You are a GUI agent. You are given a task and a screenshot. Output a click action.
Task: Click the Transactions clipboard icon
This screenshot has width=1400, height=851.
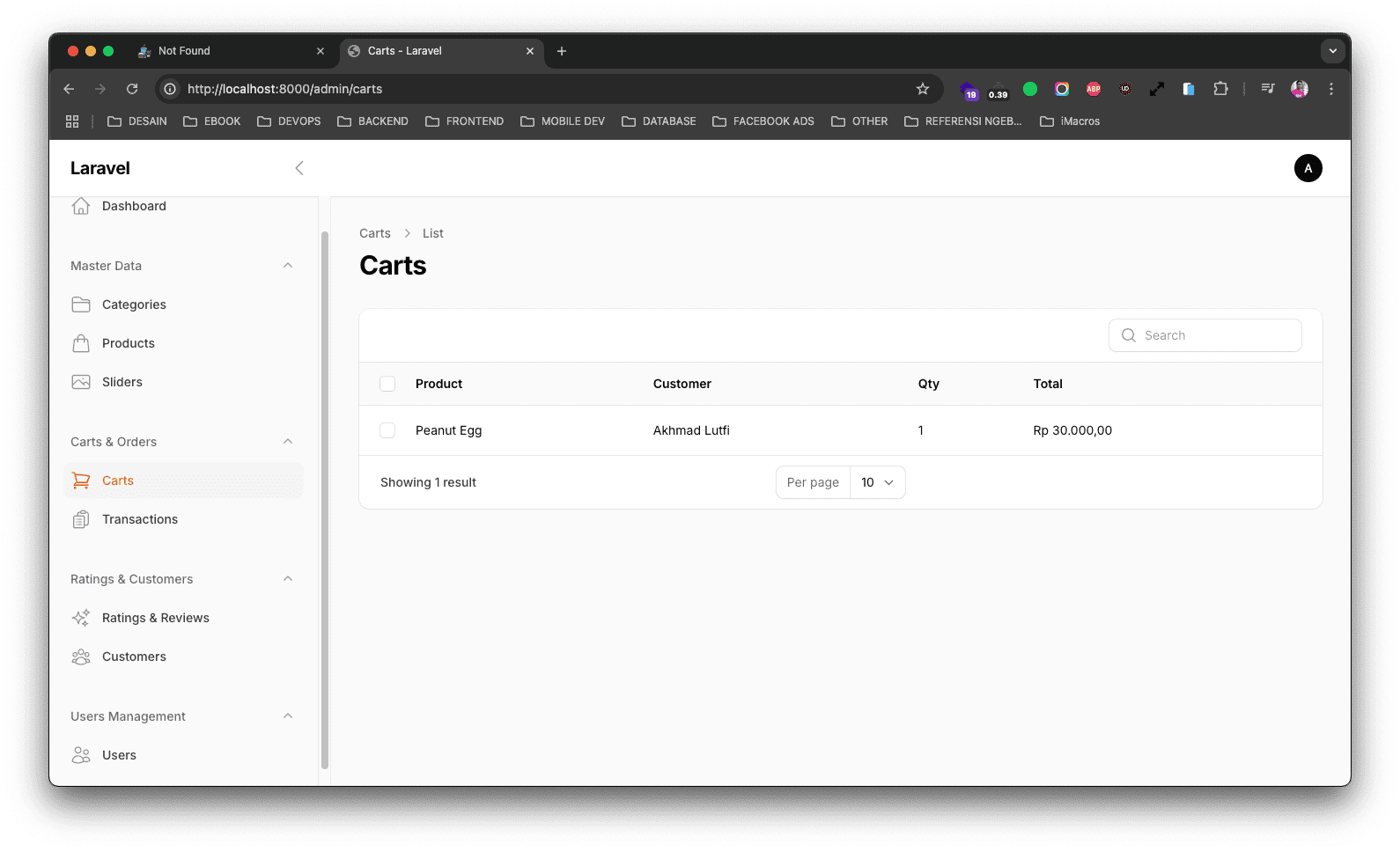click(x=81, y=519)
